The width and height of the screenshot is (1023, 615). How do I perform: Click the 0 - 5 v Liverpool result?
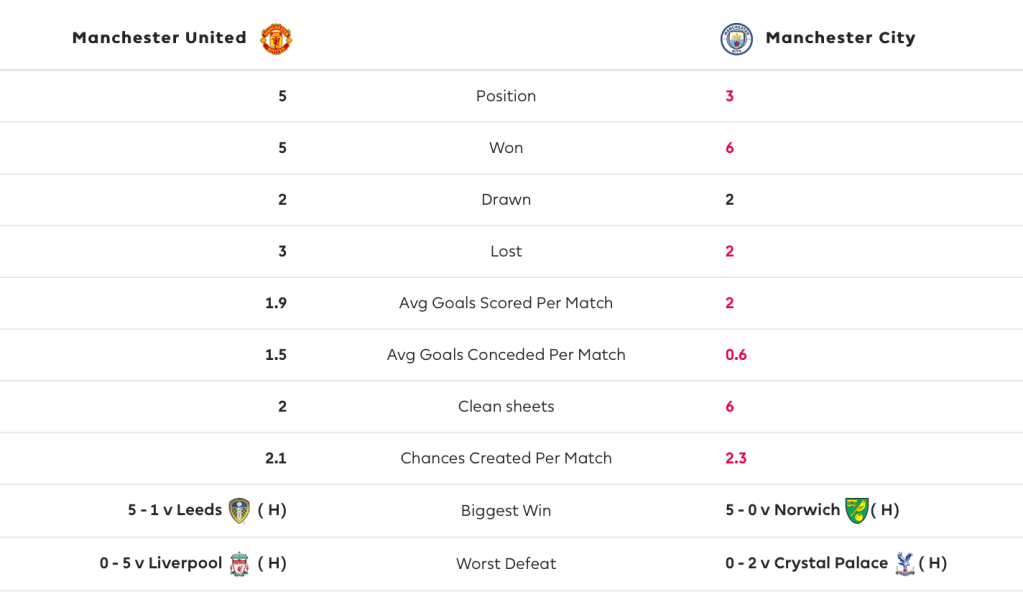pyautogui.click(x=160, y=563)
